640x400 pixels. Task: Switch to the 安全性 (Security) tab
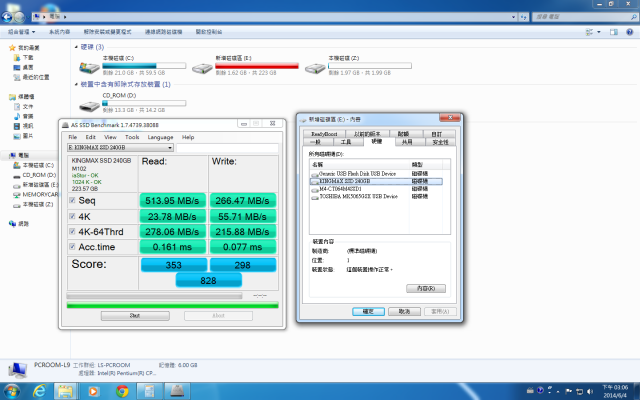point(440,142)
